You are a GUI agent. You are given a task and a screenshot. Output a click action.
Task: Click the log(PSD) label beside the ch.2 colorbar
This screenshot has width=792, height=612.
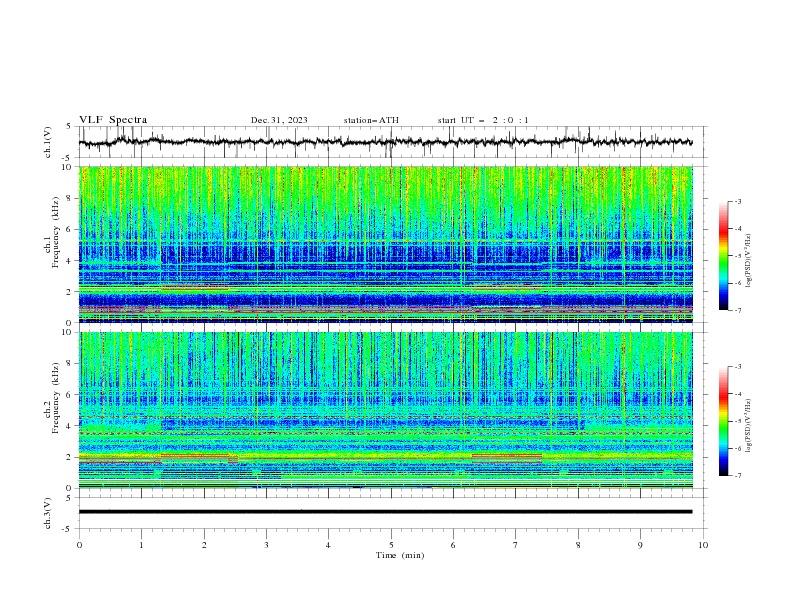tap(749, 426)
